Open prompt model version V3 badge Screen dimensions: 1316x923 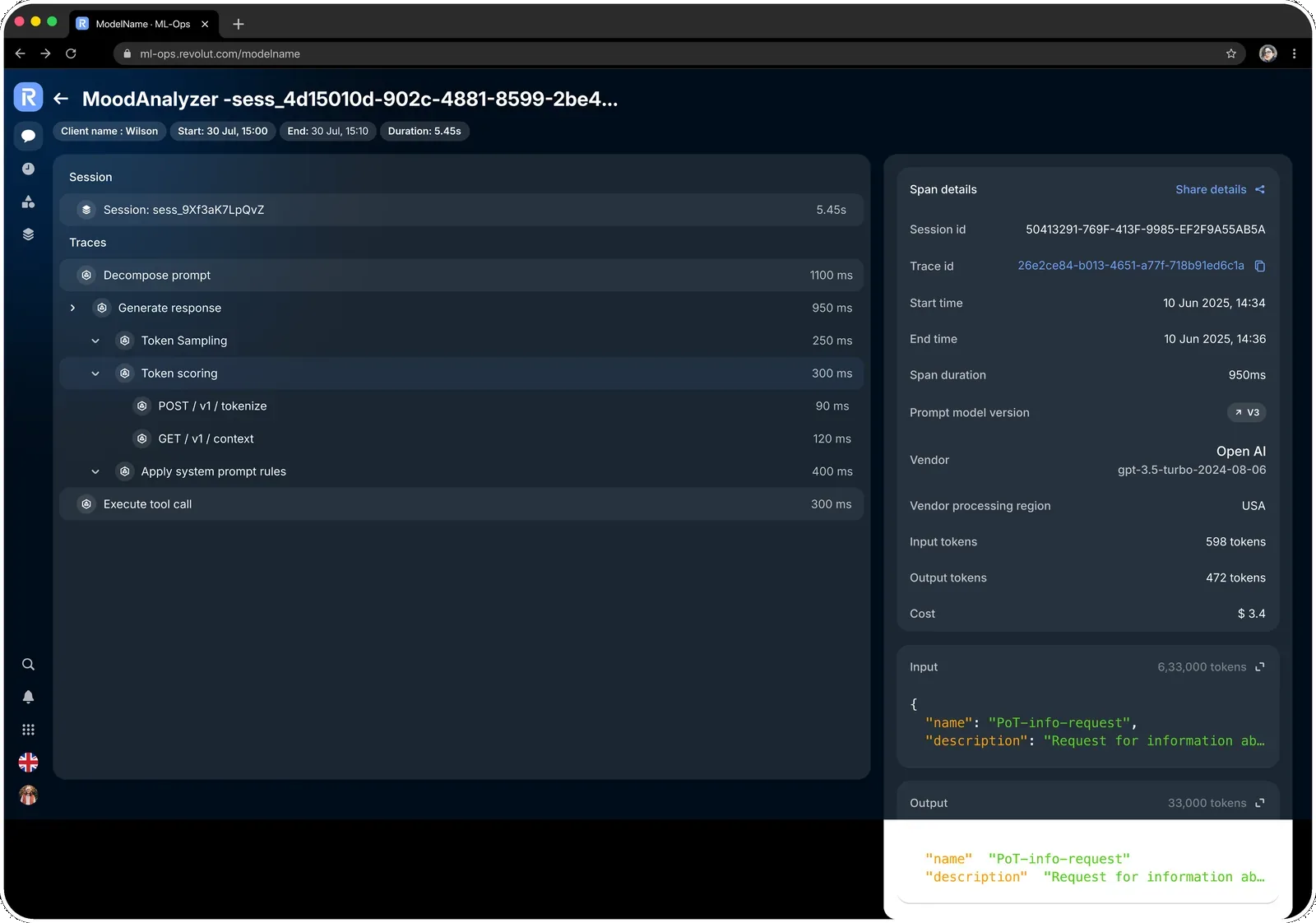point(1246,412)
